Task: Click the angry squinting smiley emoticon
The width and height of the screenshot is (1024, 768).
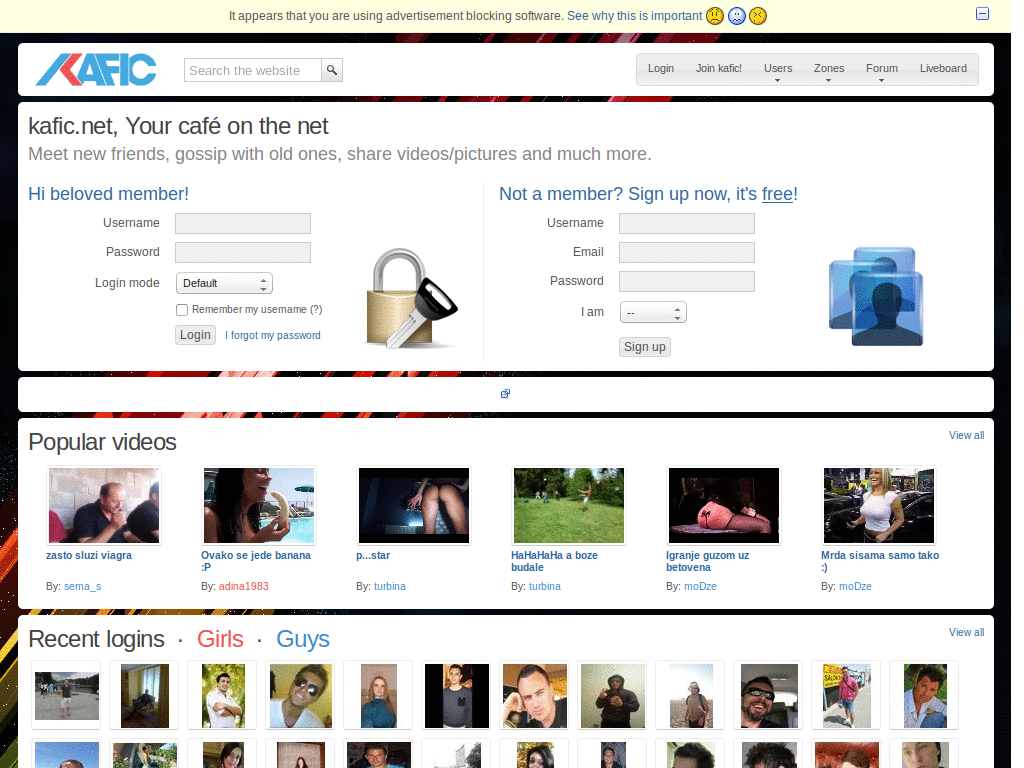Action: point(758,16)
